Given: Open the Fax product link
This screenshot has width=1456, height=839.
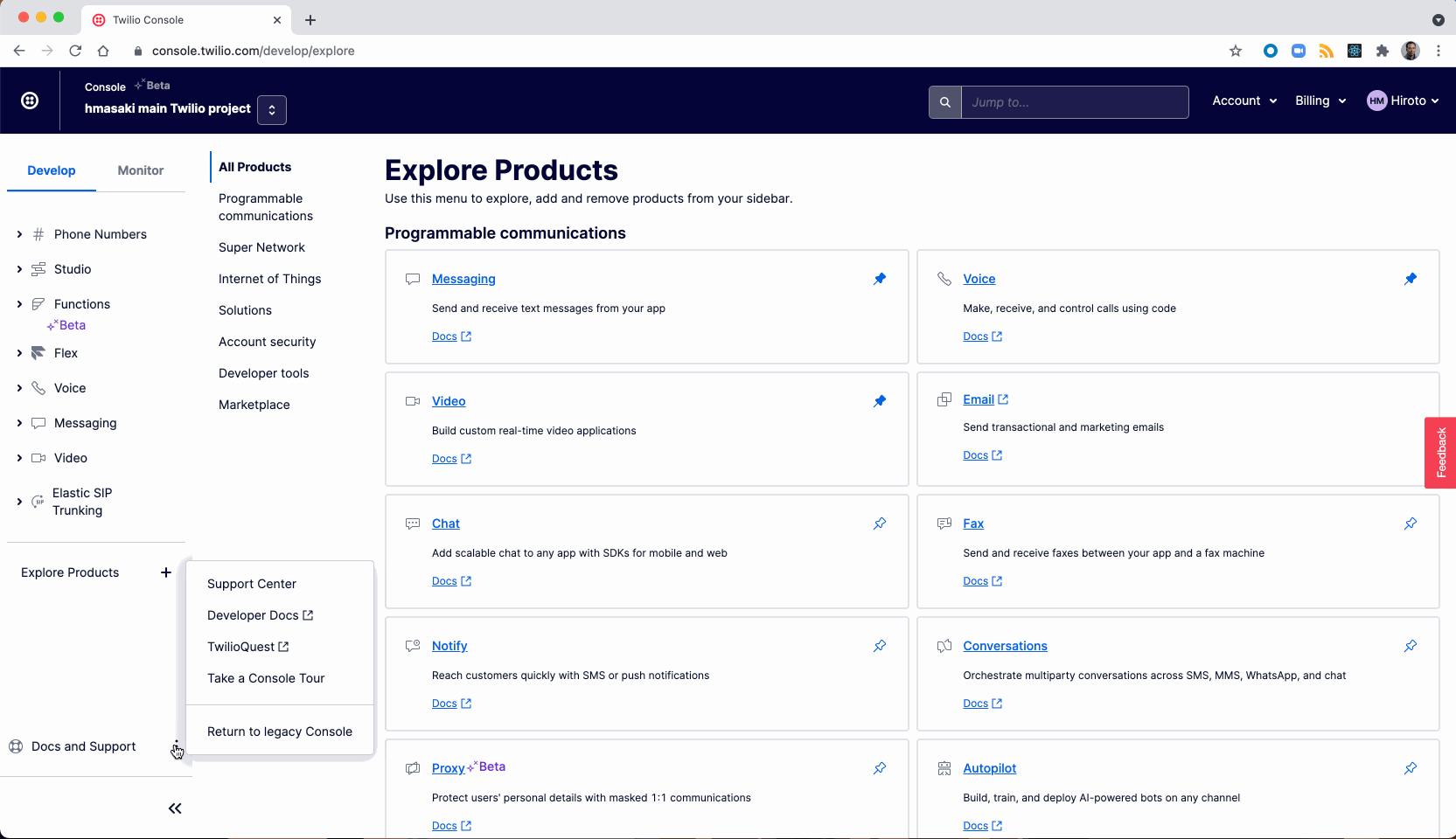Looking at the screenshot, I should coord(973,524).
